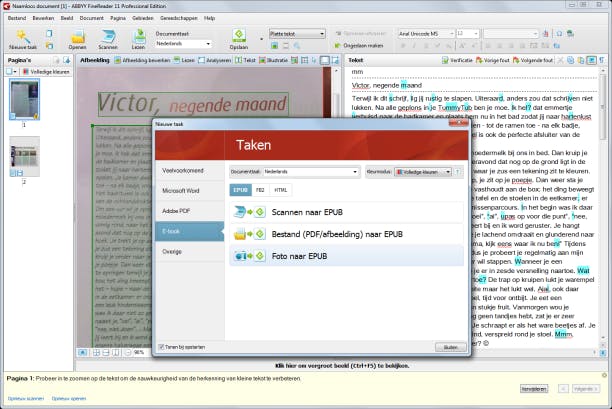Click the Opslaan save icon
This screenshot has height=409, width=612.
tap(238, 36)
